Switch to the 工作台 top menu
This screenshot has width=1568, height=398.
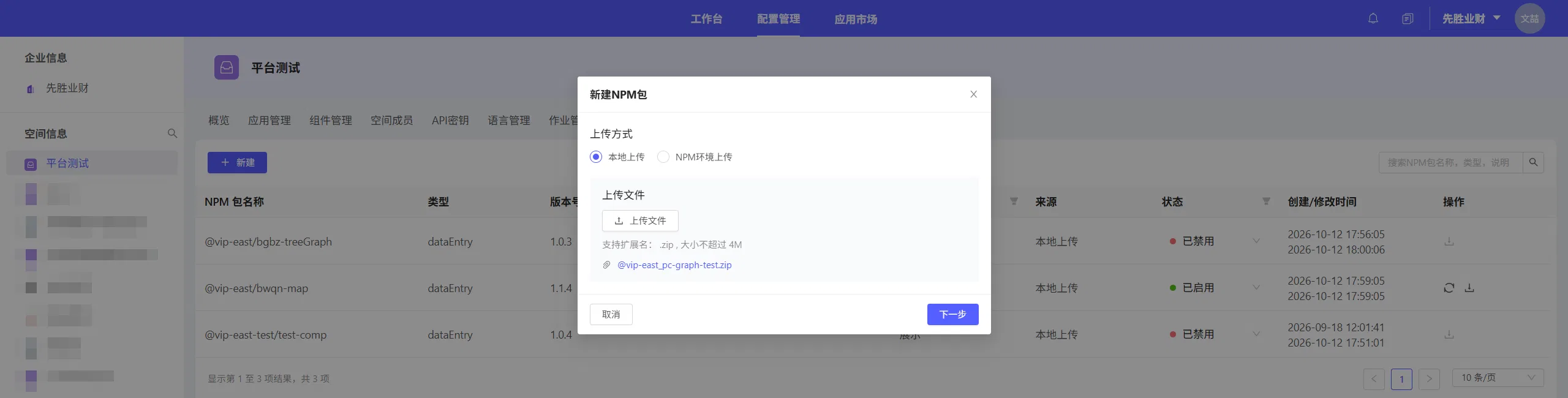(x=706, y=19)
